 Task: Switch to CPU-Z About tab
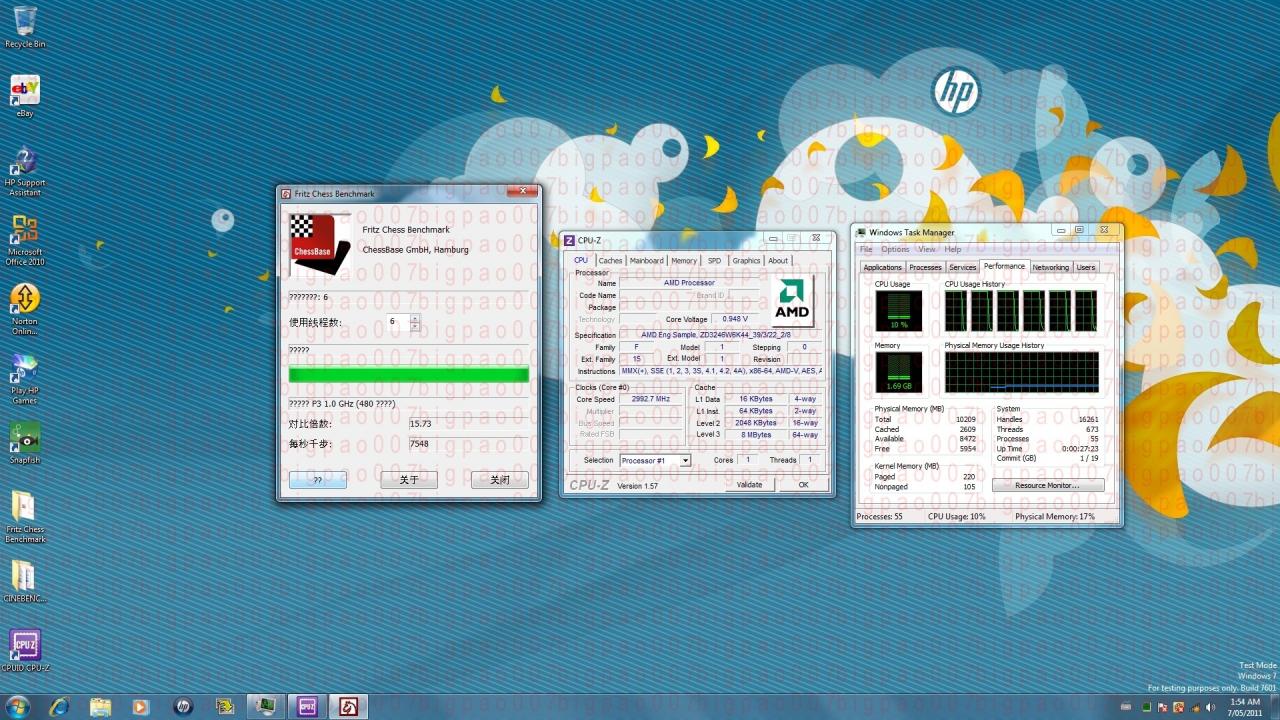pyautogui.click(x=778, y=260)
